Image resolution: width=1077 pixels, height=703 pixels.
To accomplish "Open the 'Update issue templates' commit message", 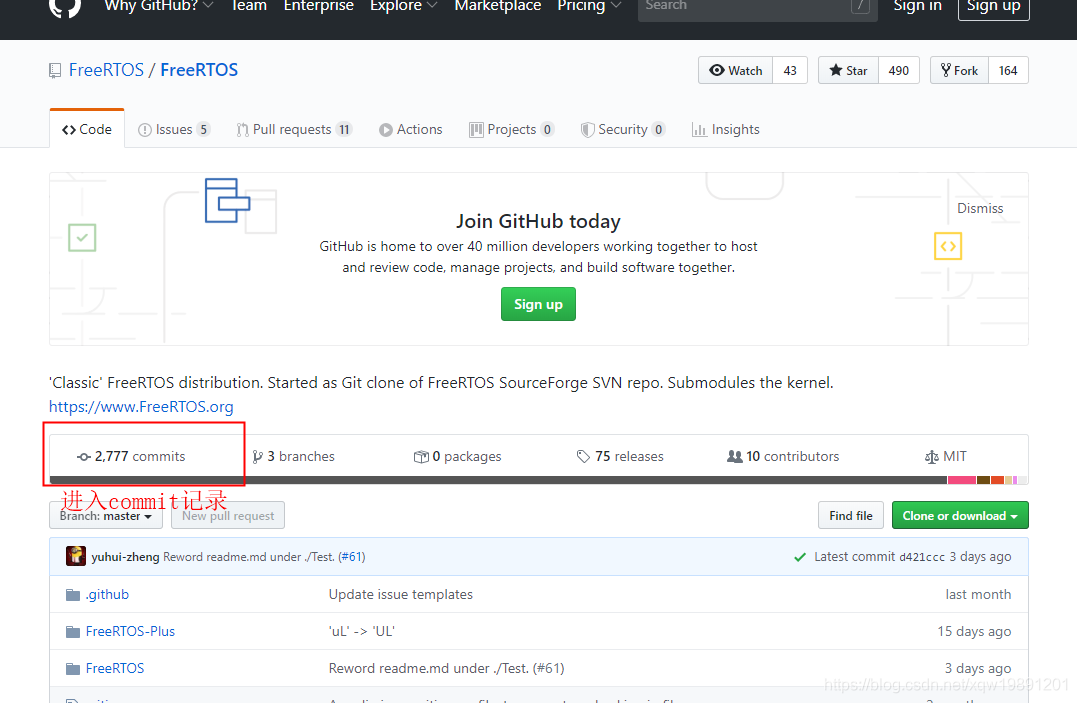I will (x=400, y=594).
